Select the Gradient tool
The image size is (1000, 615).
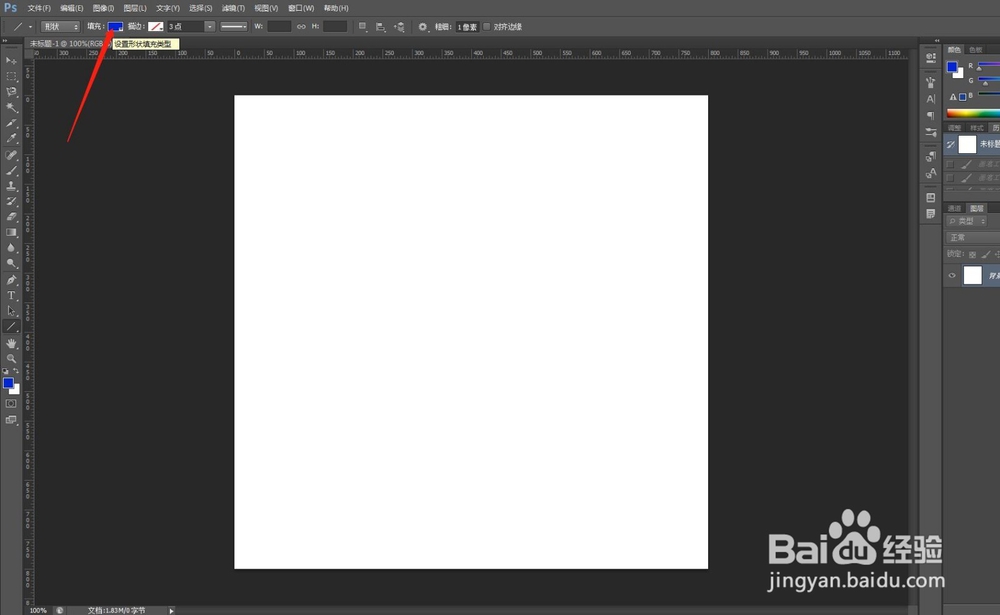11,232
